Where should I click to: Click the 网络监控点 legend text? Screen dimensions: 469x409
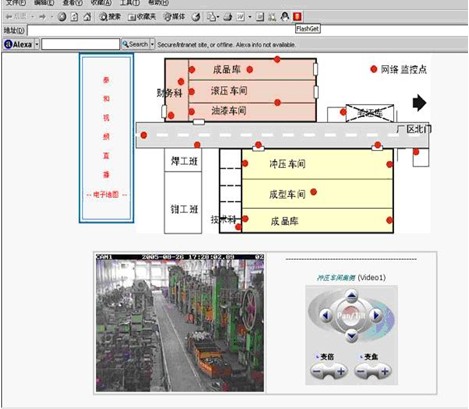point(404,69)
